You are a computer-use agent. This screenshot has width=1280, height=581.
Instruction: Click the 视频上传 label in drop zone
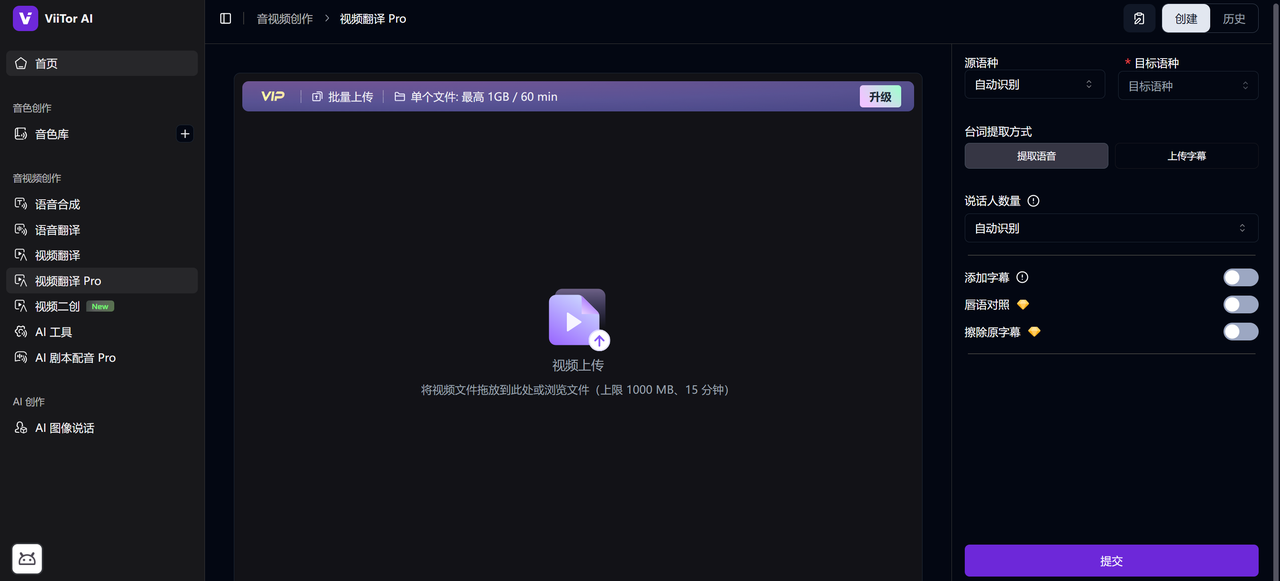coord(578,366)
